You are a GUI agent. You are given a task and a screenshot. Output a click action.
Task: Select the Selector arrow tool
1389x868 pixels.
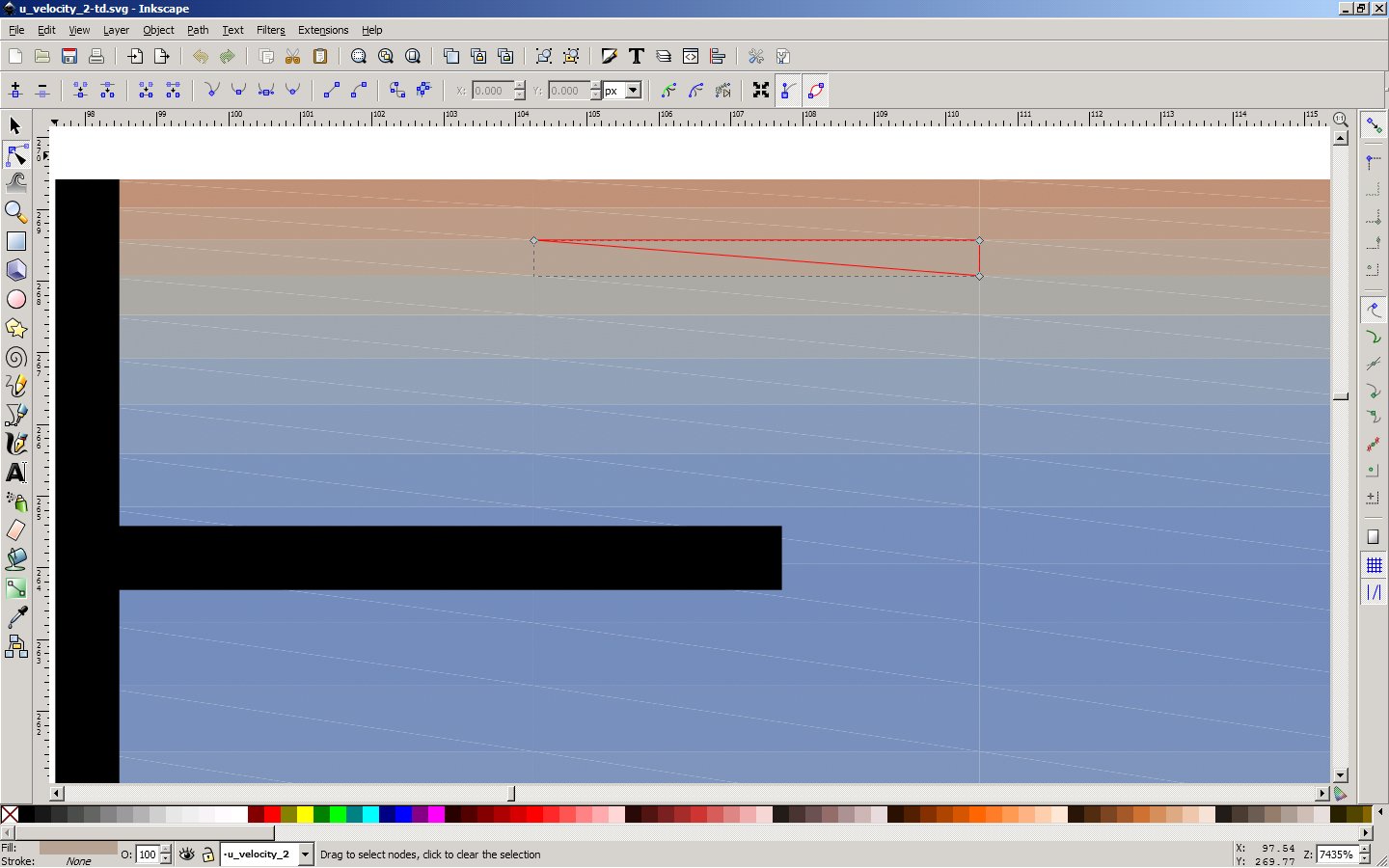pyautogui.click(x=15, y=126)
